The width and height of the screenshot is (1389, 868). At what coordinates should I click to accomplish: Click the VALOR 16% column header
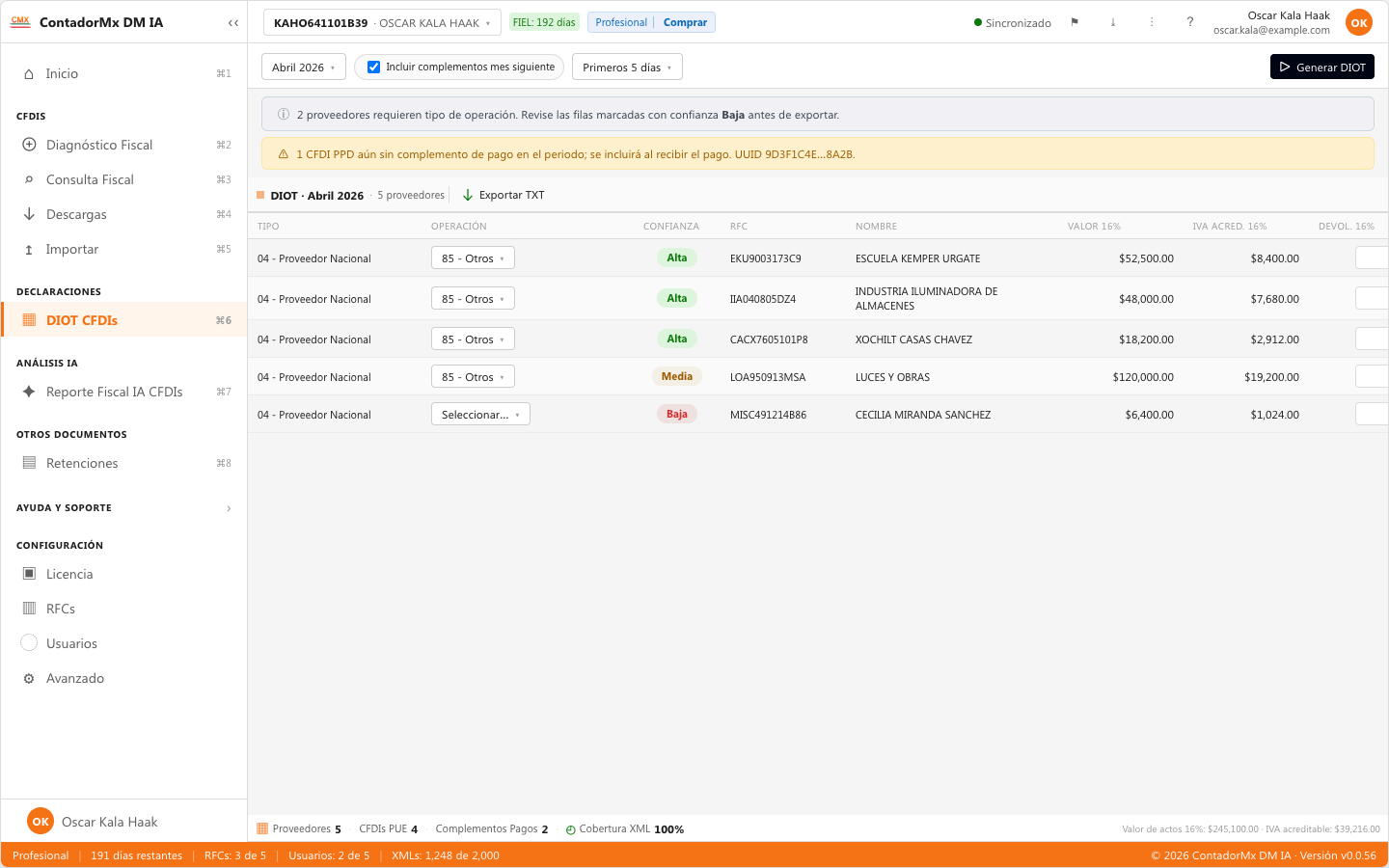(1094, 226)
